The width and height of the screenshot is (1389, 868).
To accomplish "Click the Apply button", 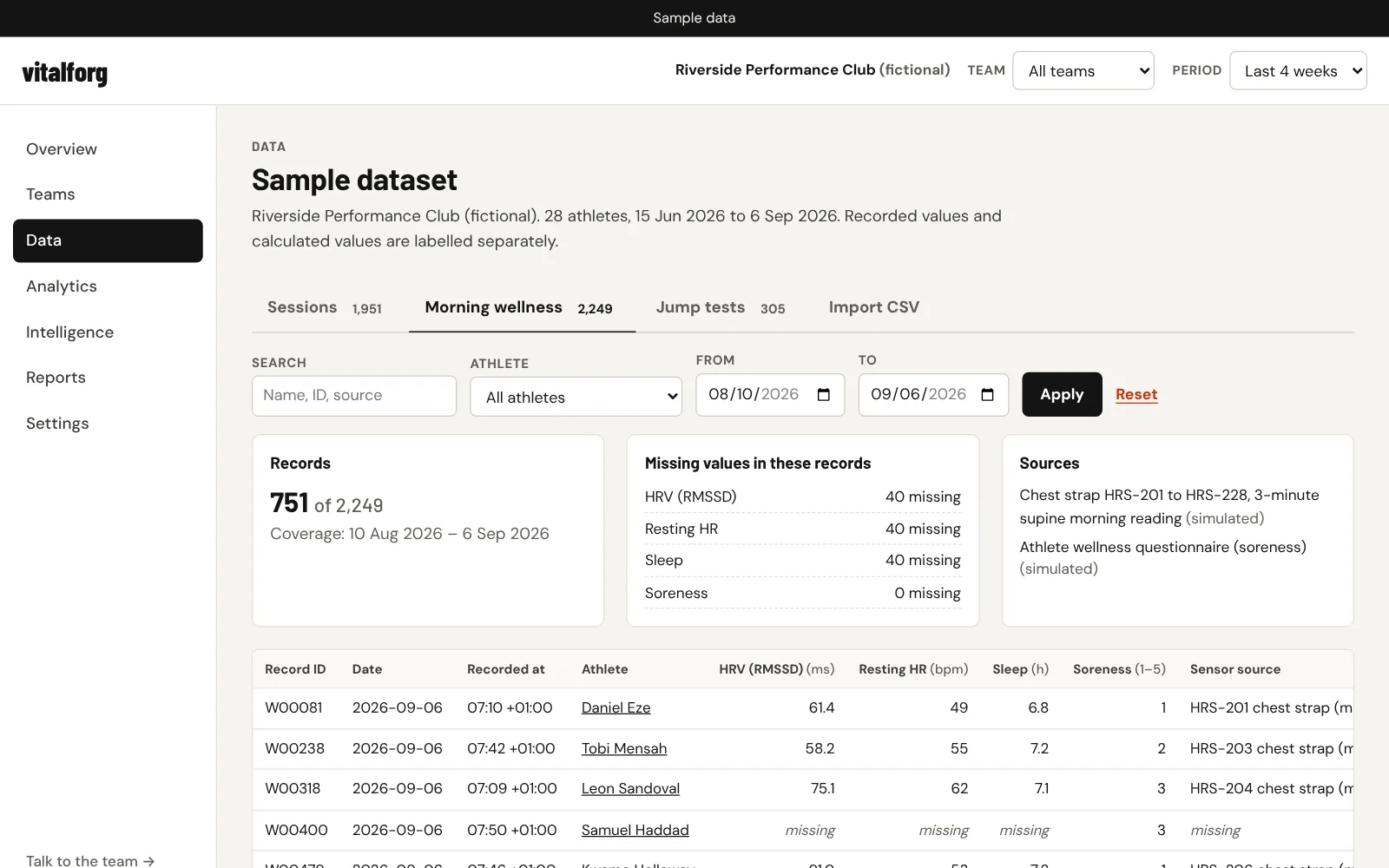I will (x=1062, y=394).
